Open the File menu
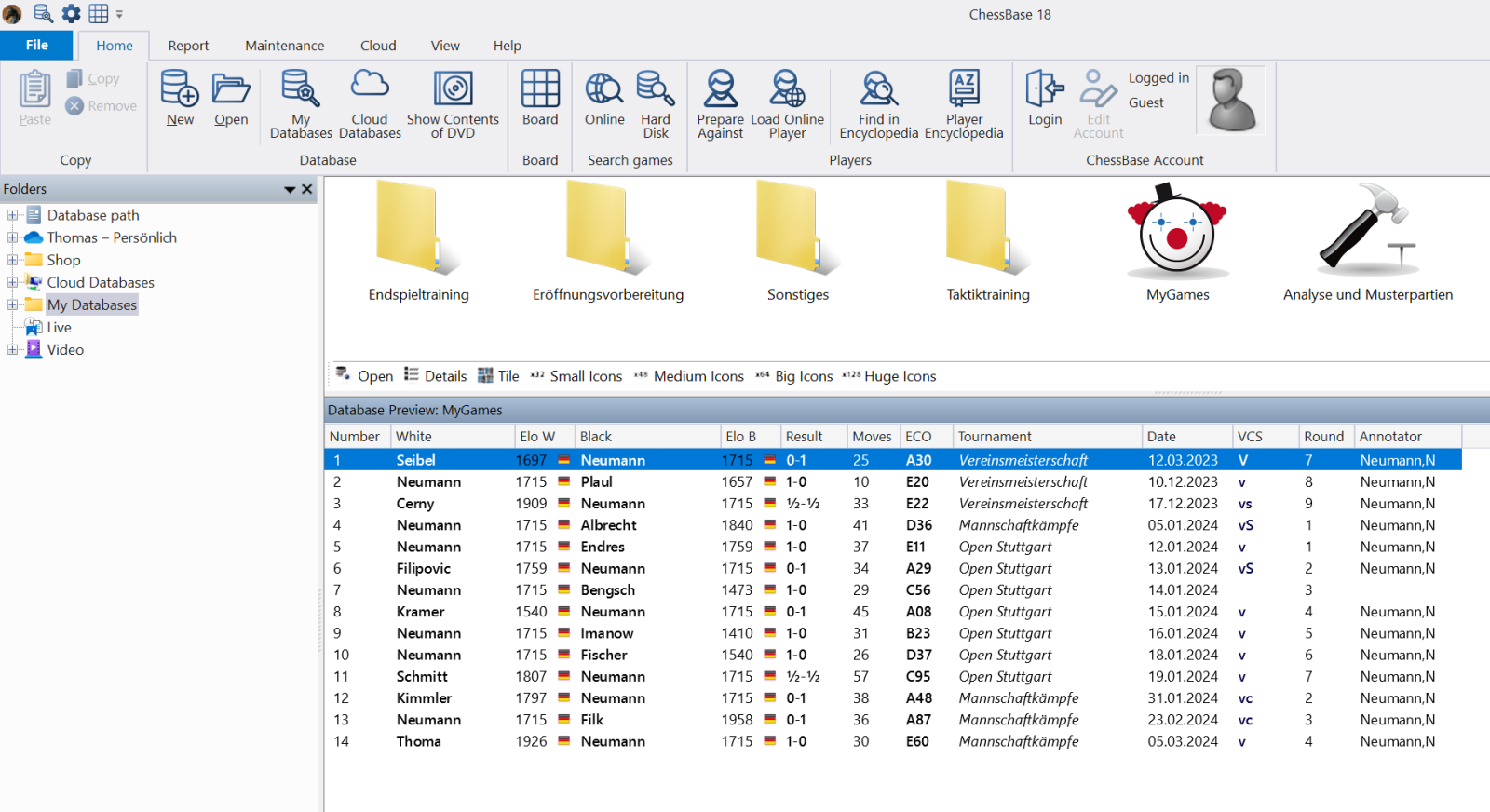Viewport: 1490px width, 812px height. pyautogui.click(x=36, y=45)
